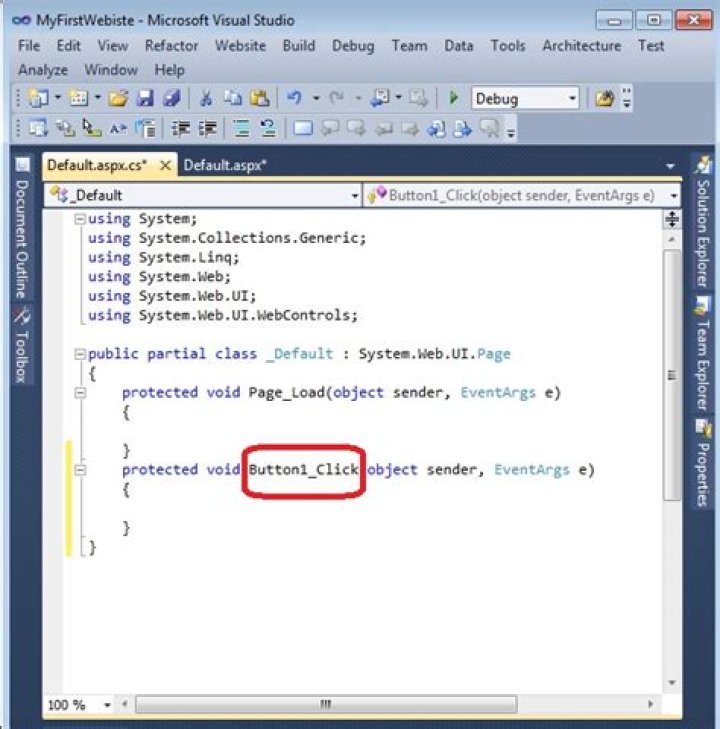The height and width of the screenshot is (729, 720).
Task: Click the editor split bar handle
Action: [x=672, y=219]
